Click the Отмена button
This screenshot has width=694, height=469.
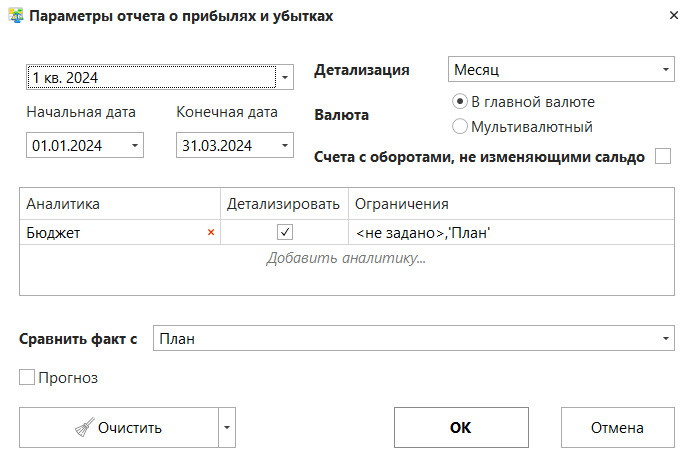[x=616, y=428]
